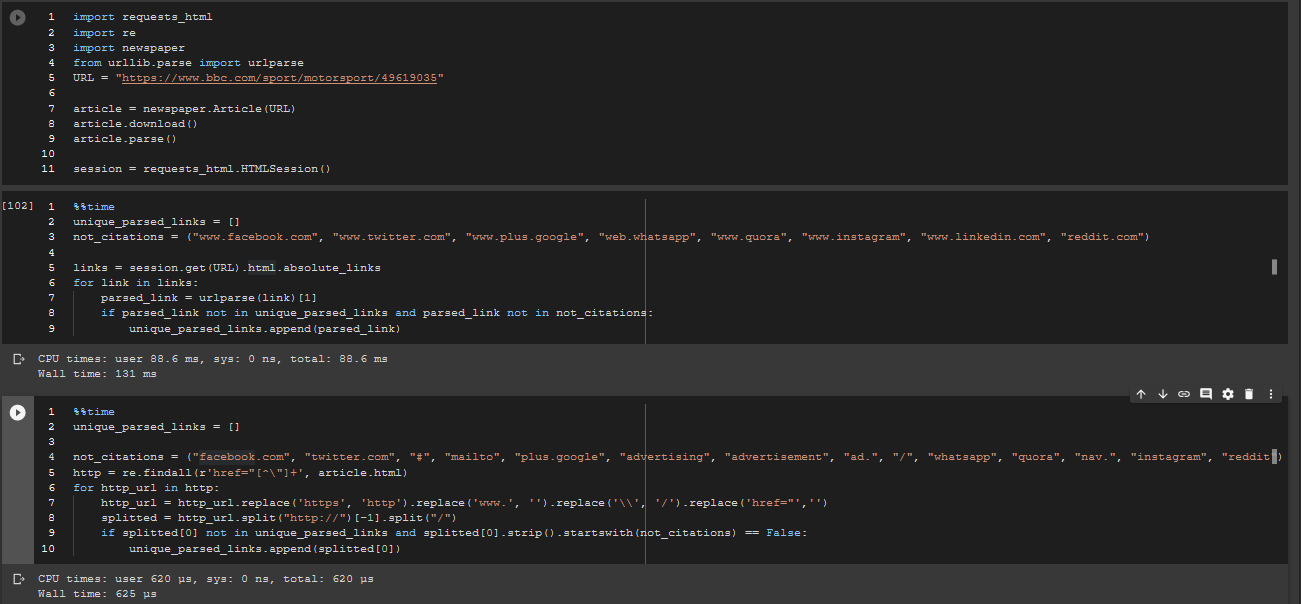Run the cell importing requests_html
Image resolution: width=1301 pixels, height=604 pixels.
point(17,18)
